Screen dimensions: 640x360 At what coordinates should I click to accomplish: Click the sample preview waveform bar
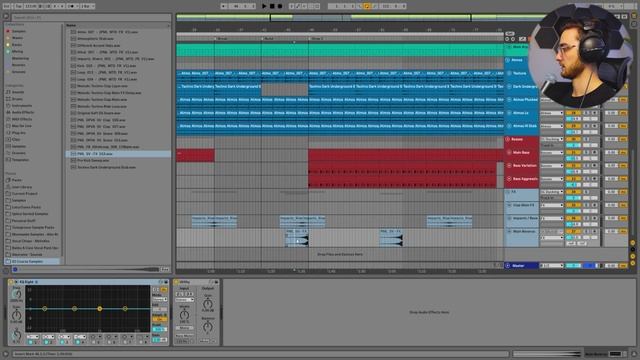89,269
